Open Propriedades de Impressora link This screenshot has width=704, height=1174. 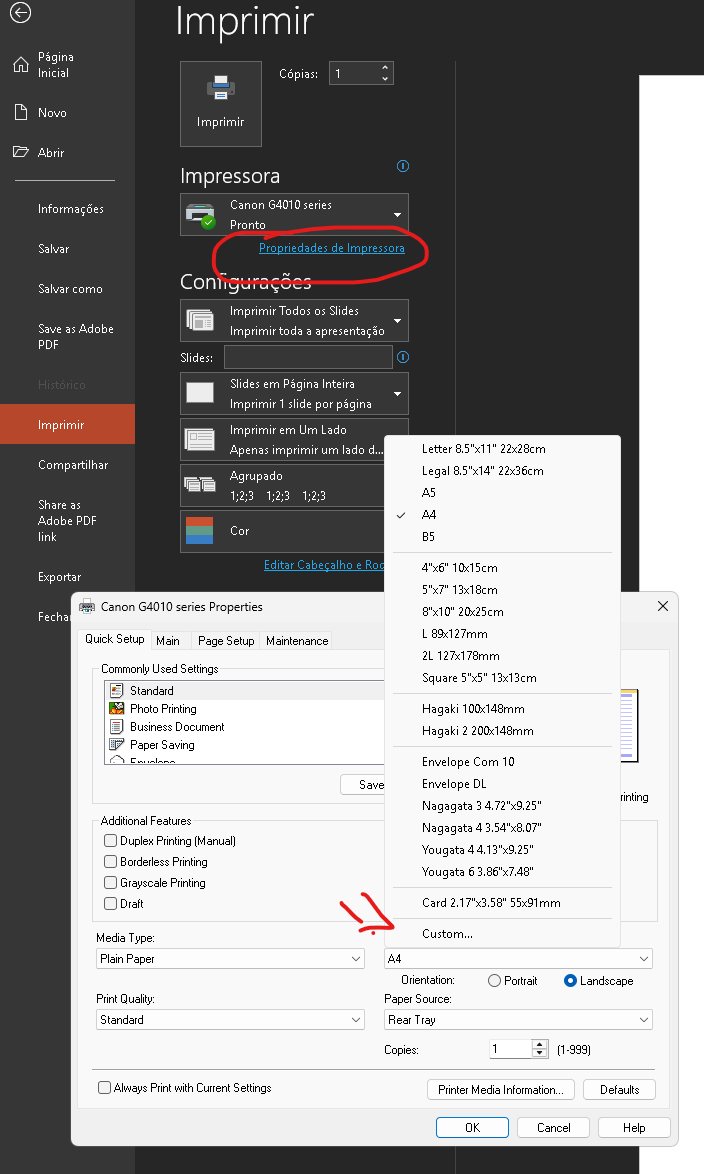click(x=332, y=248)
